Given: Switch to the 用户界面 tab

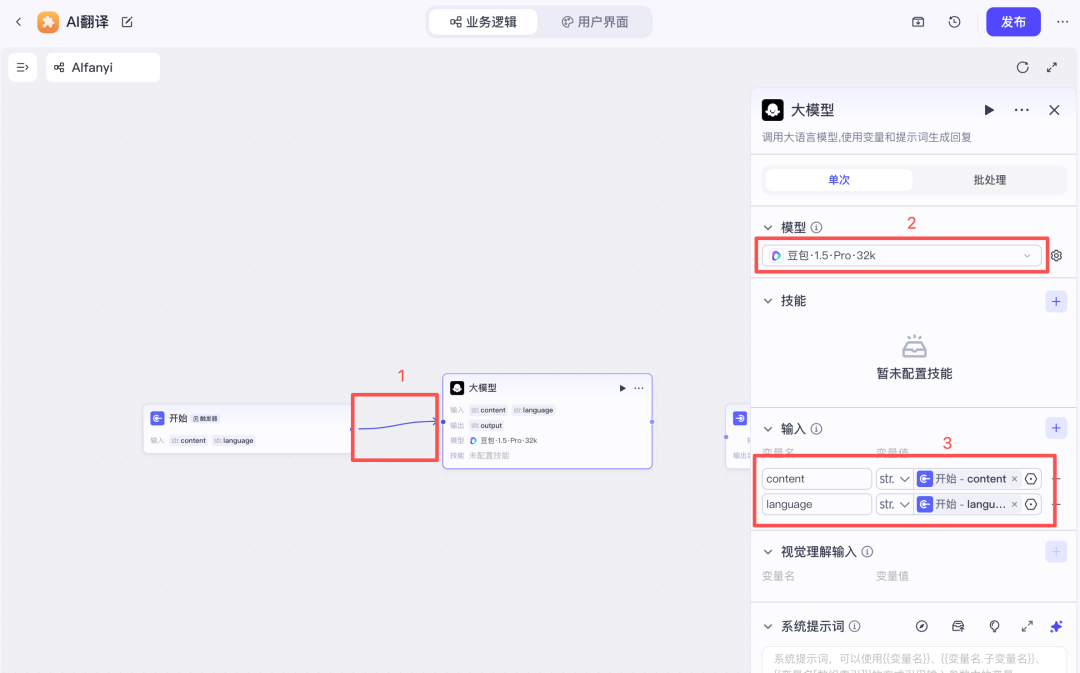Looking at the screenshot, I should (x=595, y=22).
